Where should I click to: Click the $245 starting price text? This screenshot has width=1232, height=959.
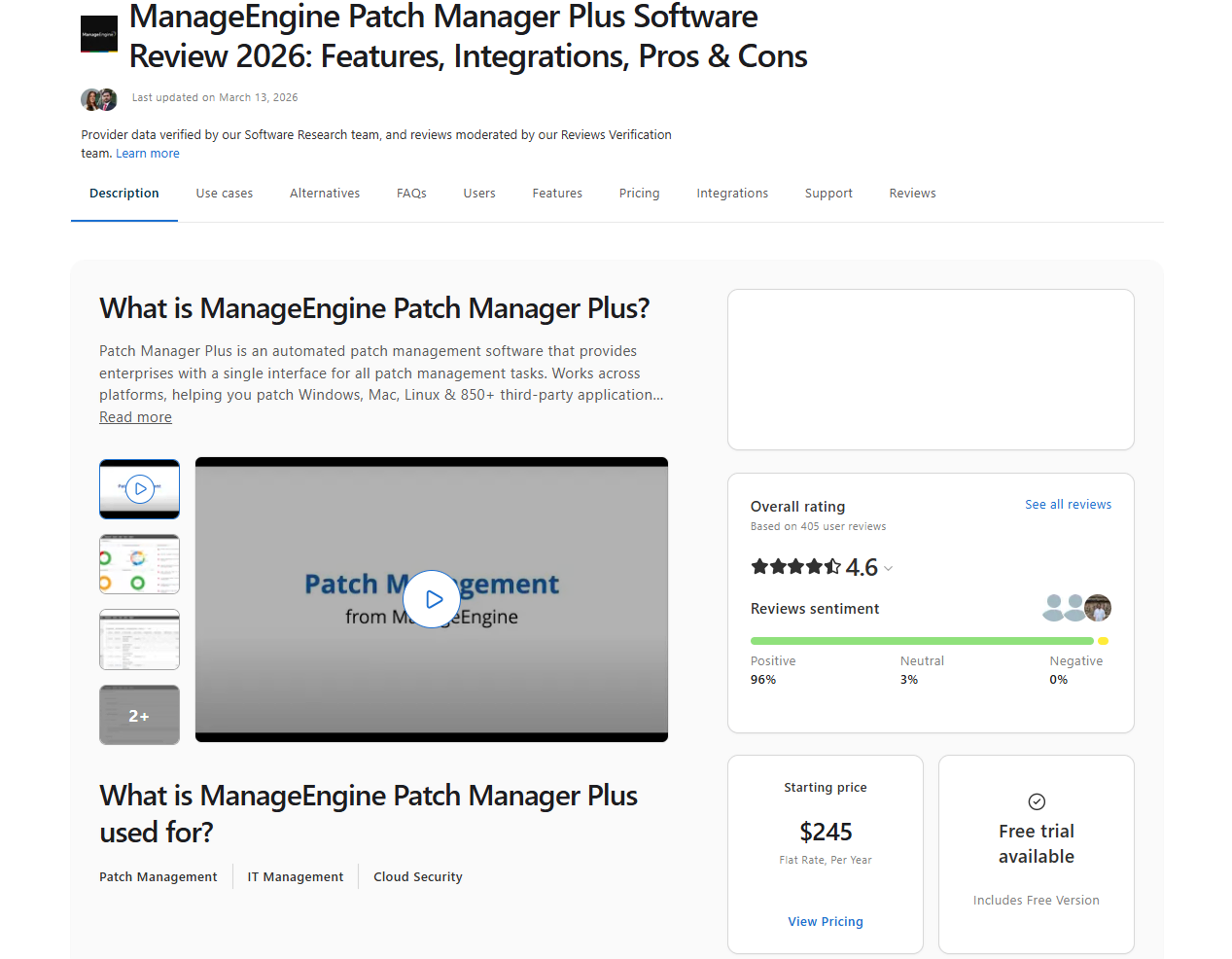[826, 832]
